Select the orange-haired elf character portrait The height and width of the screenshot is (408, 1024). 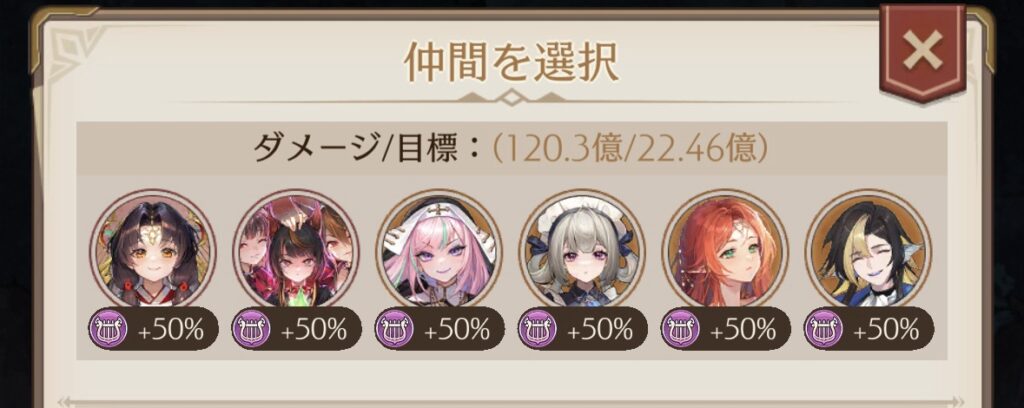(x=725, y=251)
